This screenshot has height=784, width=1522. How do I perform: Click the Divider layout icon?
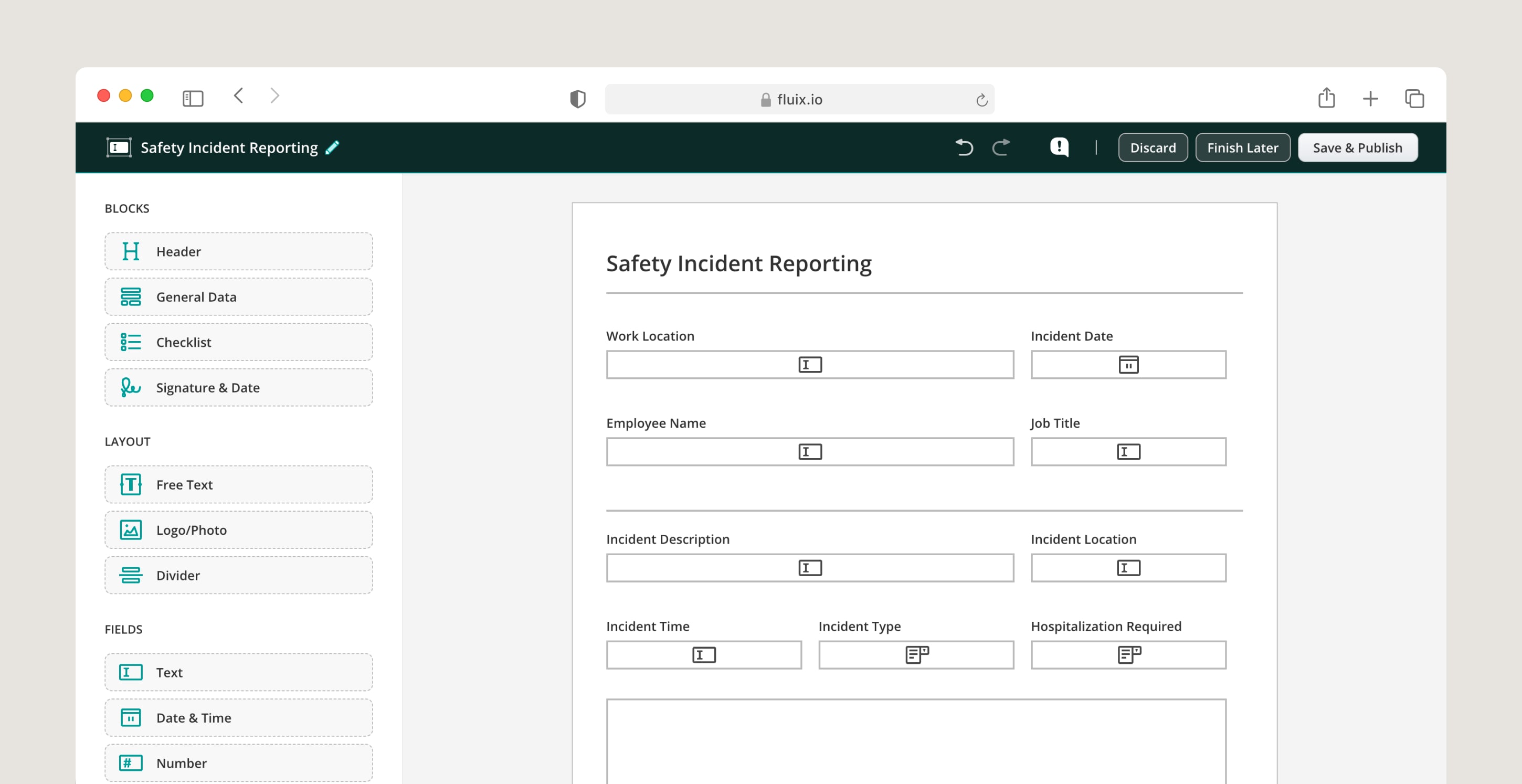pyautogui.click(x=131, y=576)
